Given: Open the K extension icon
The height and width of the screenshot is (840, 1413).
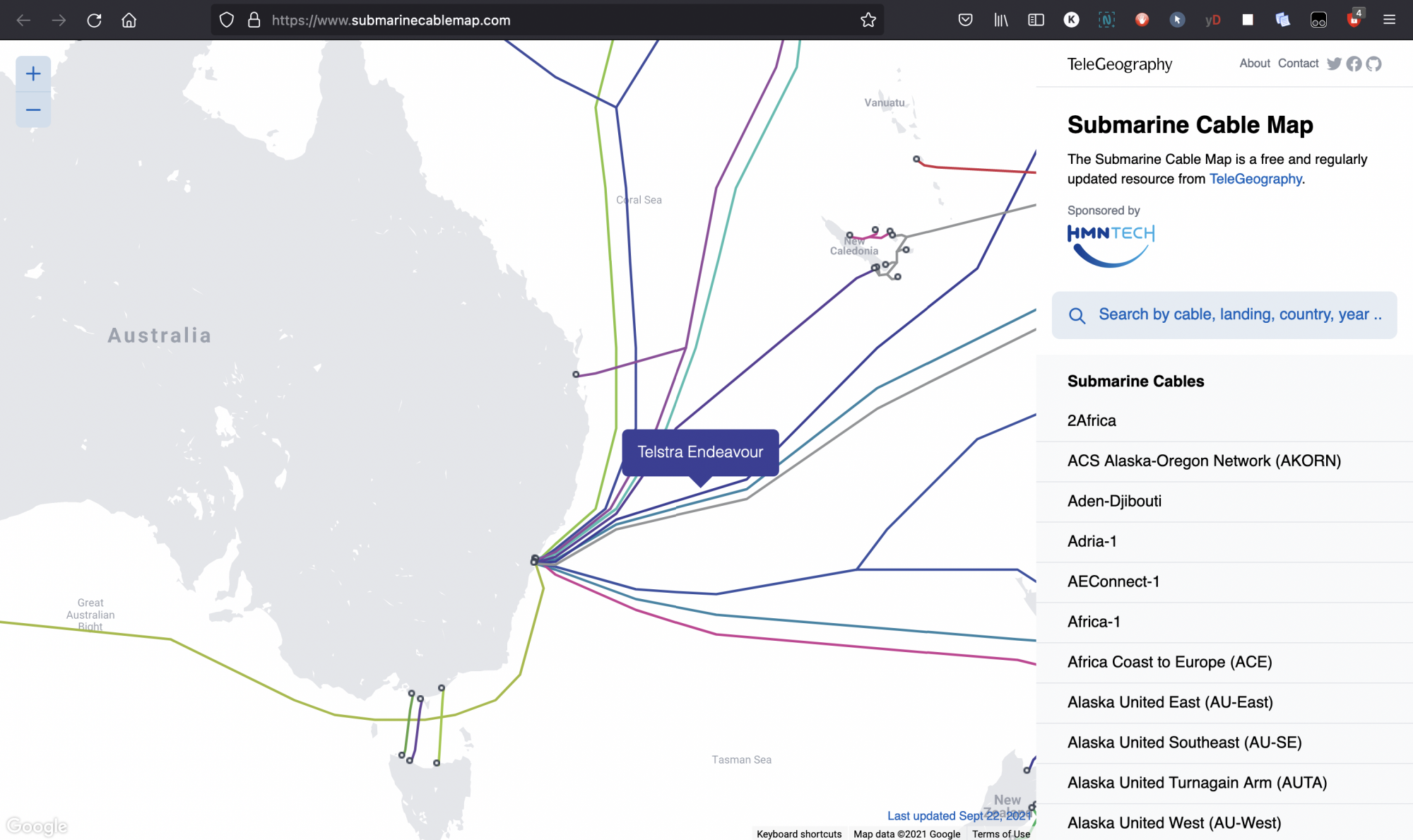Looking at the screenshot, I should coord(1071,20).
